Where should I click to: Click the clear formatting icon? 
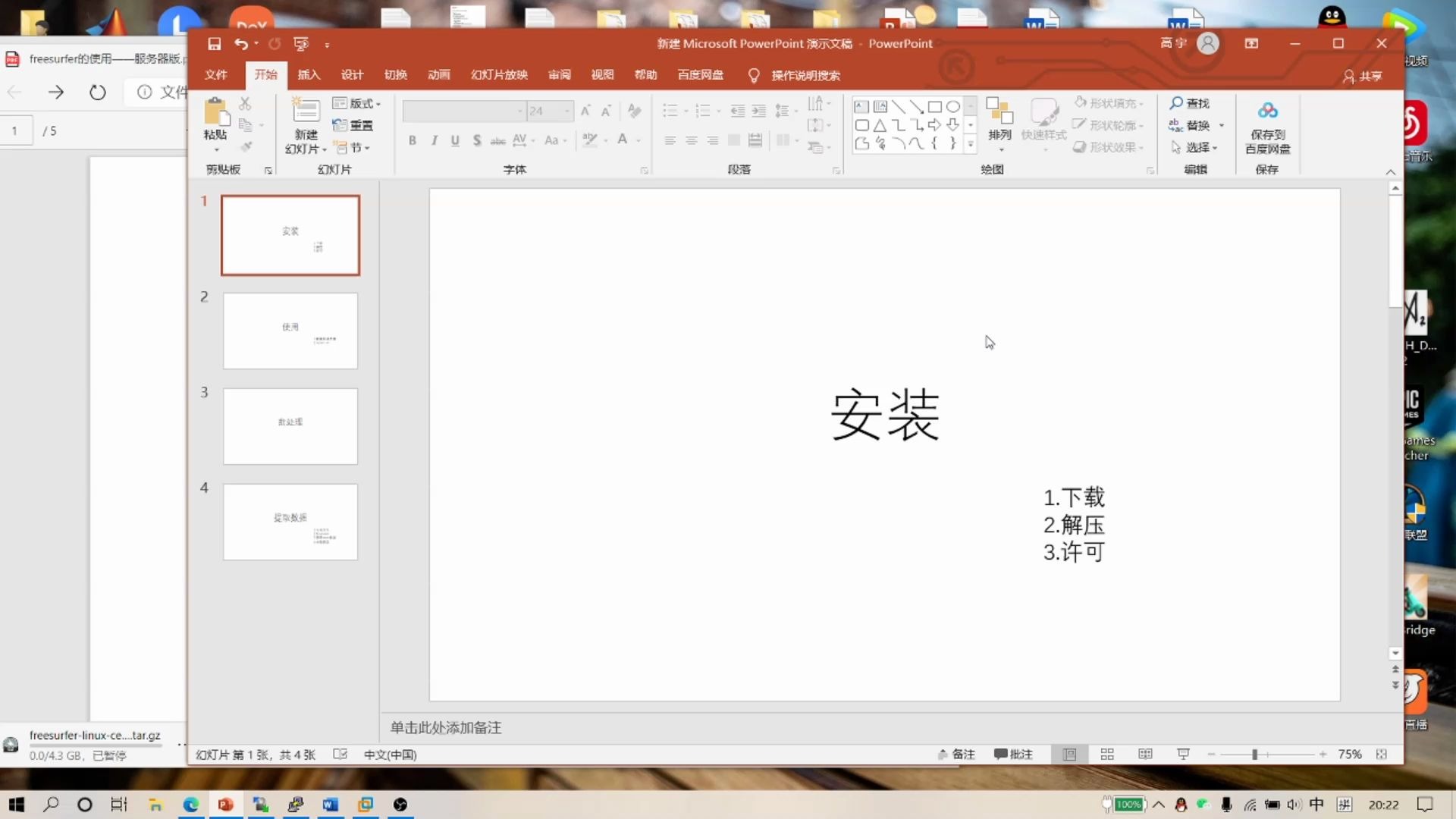pyautogui.click(x=635, y=111)
